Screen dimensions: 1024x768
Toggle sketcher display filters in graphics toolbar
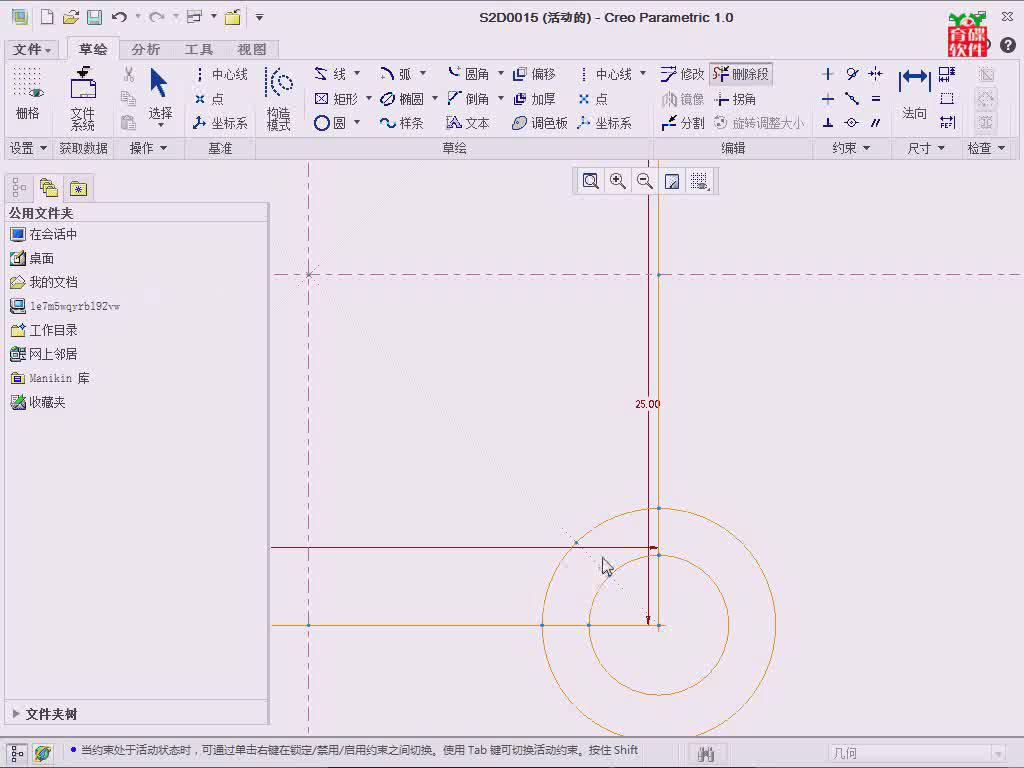pos(699,181)
